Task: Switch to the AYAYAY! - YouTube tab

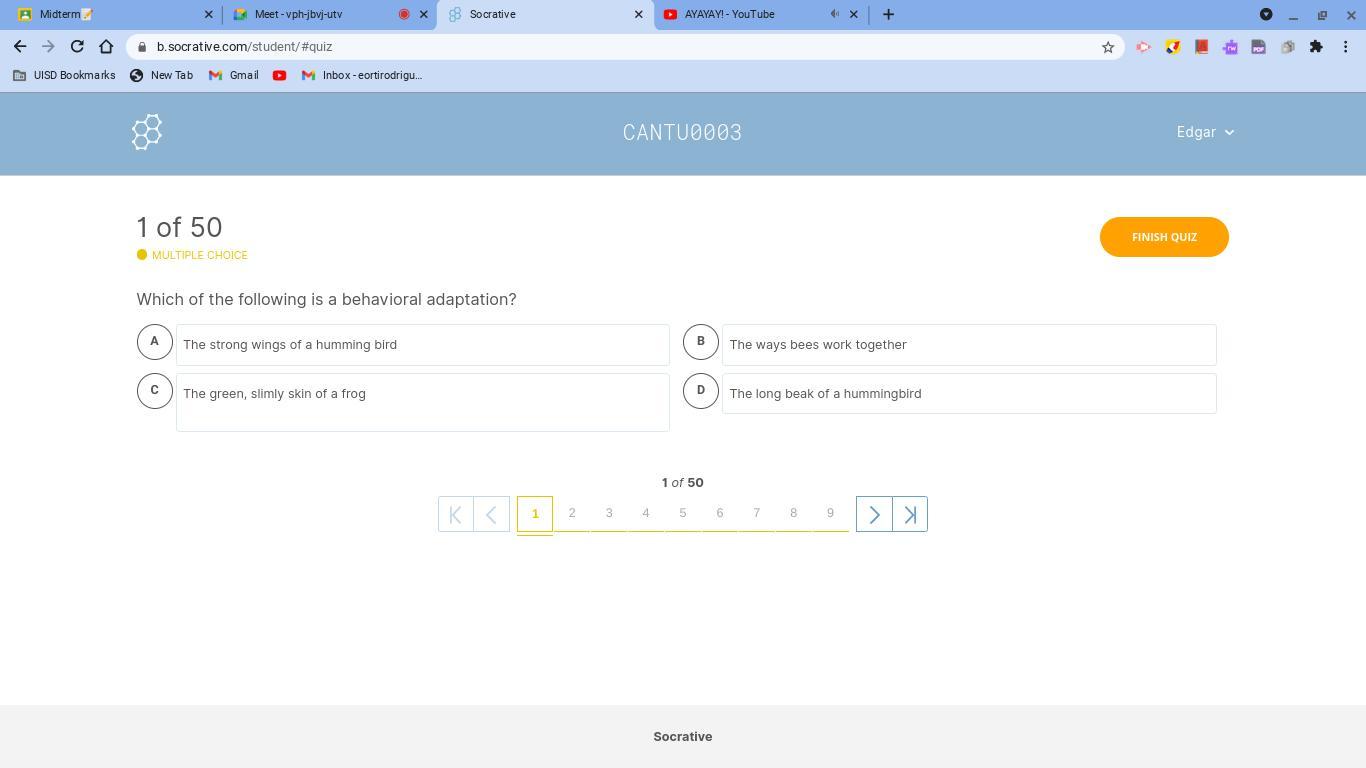Action: click(x=760, y=14)
